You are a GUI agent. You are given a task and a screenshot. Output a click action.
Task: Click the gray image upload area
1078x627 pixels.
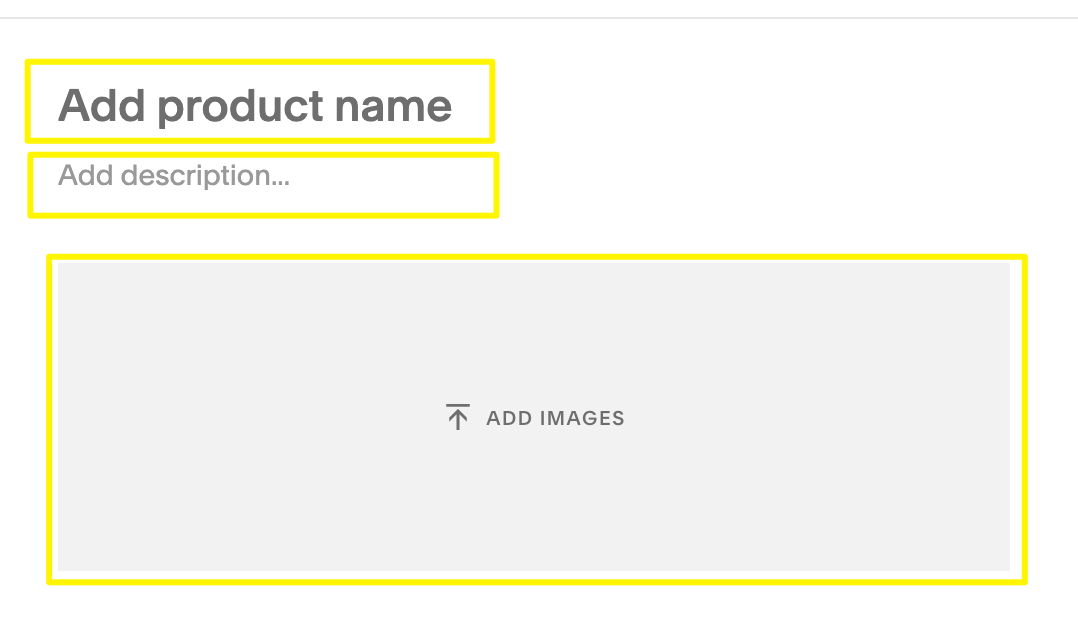(534, 330)
